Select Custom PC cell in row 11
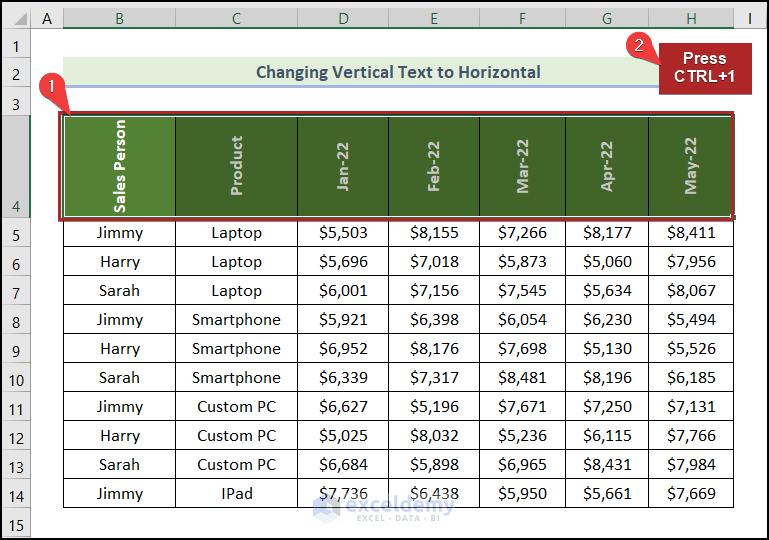 point(236,406)
